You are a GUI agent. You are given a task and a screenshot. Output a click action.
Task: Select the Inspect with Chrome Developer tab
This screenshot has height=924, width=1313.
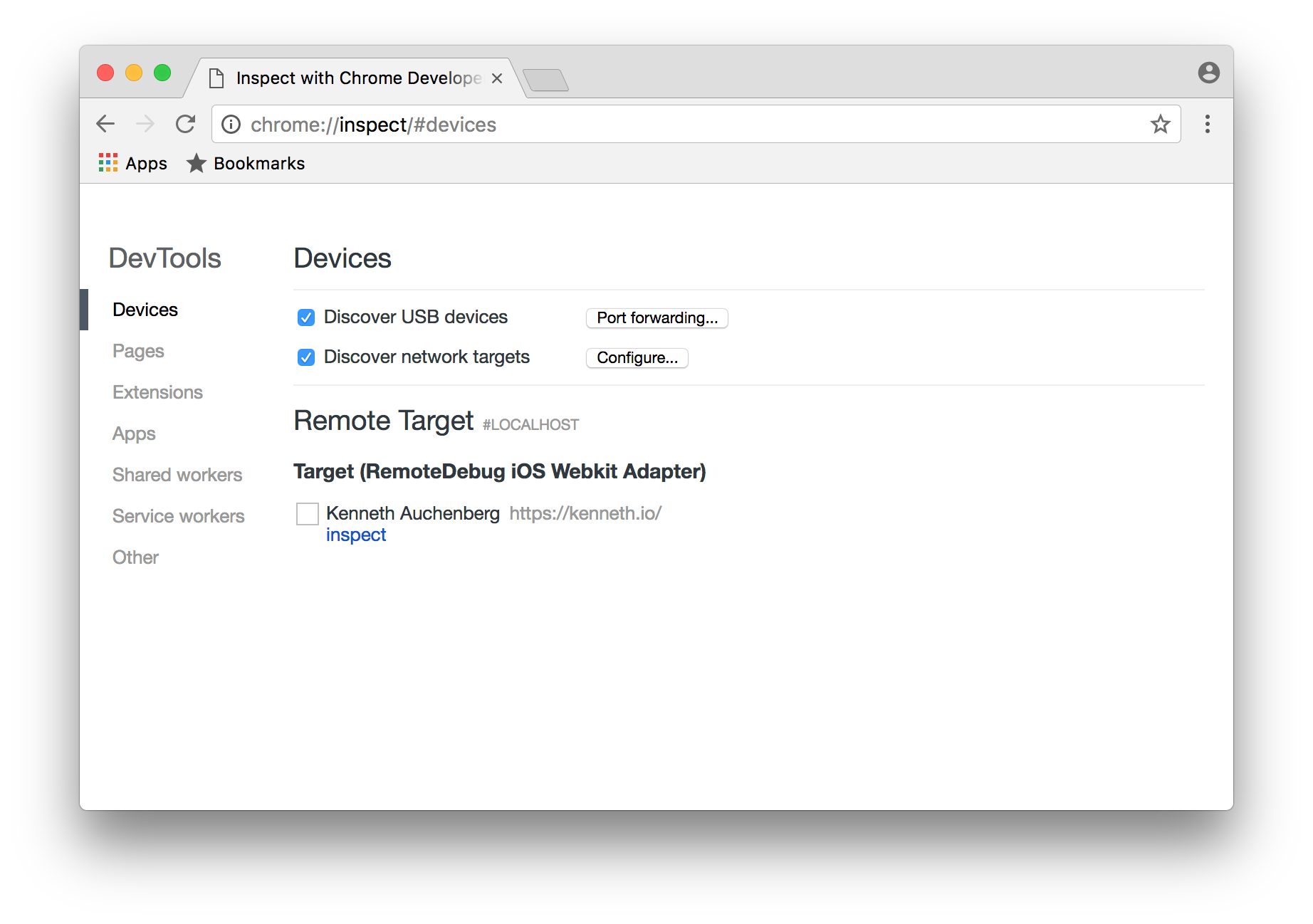pos(356,78)
